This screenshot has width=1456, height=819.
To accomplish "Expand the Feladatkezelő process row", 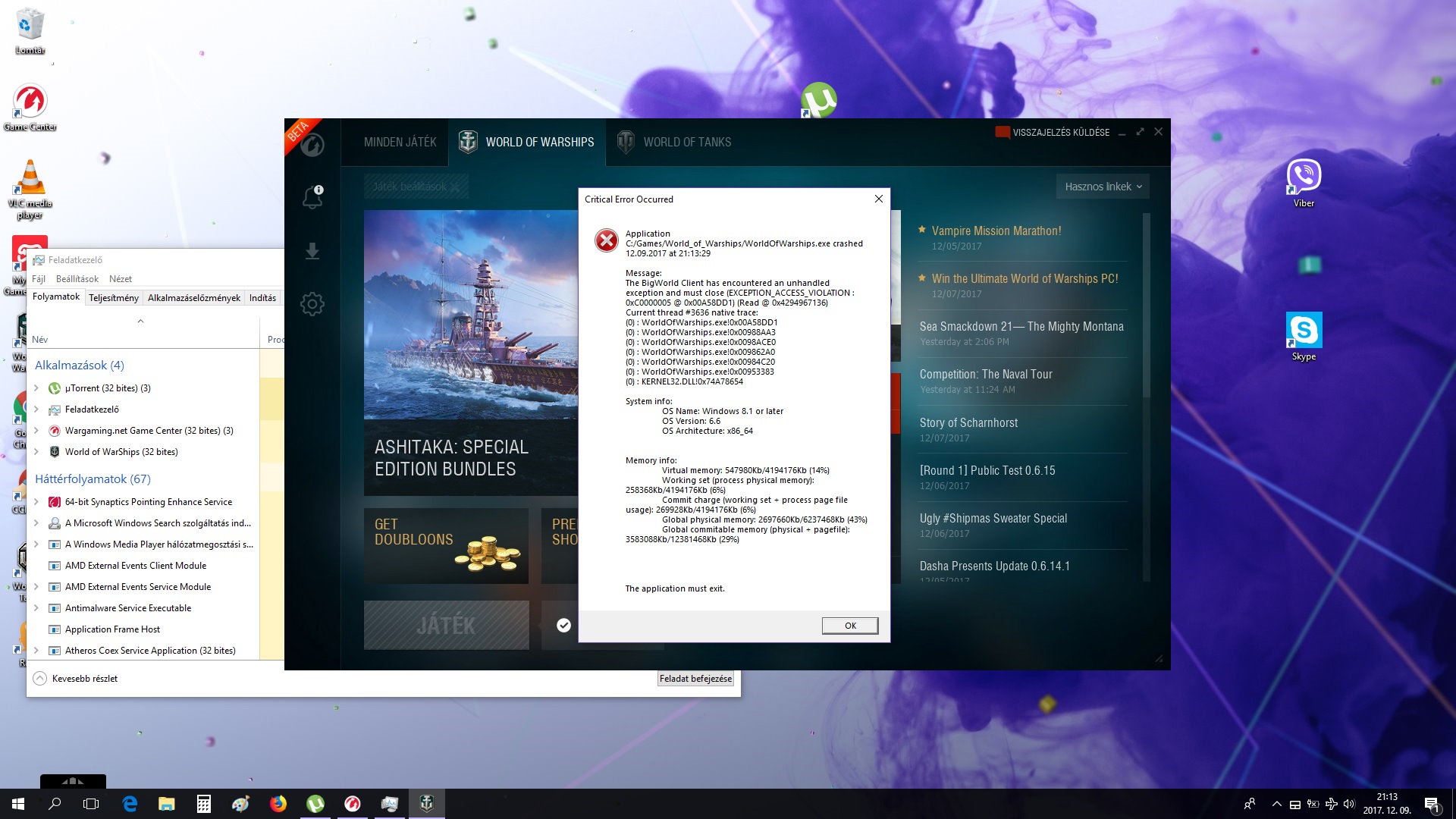I will pos(36,409).
